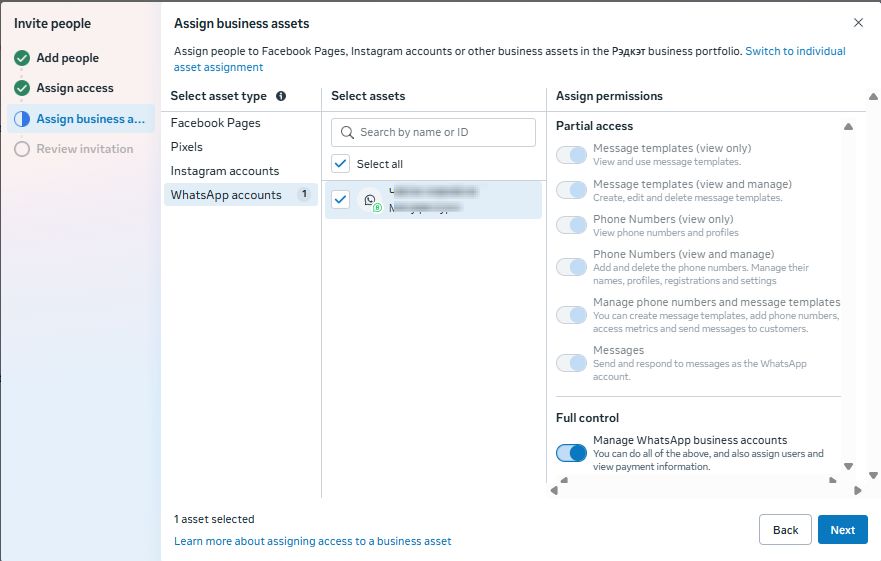Click the Partial access scroll up arrow
Viewport: 881px width, 561px height.
coord(848,127)
